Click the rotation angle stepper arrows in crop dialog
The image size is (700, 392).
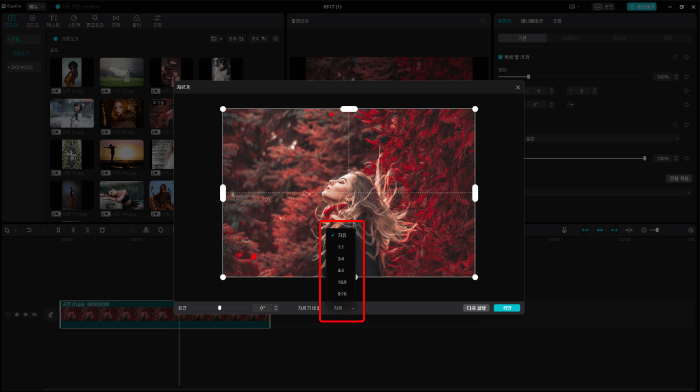[275, 308]
